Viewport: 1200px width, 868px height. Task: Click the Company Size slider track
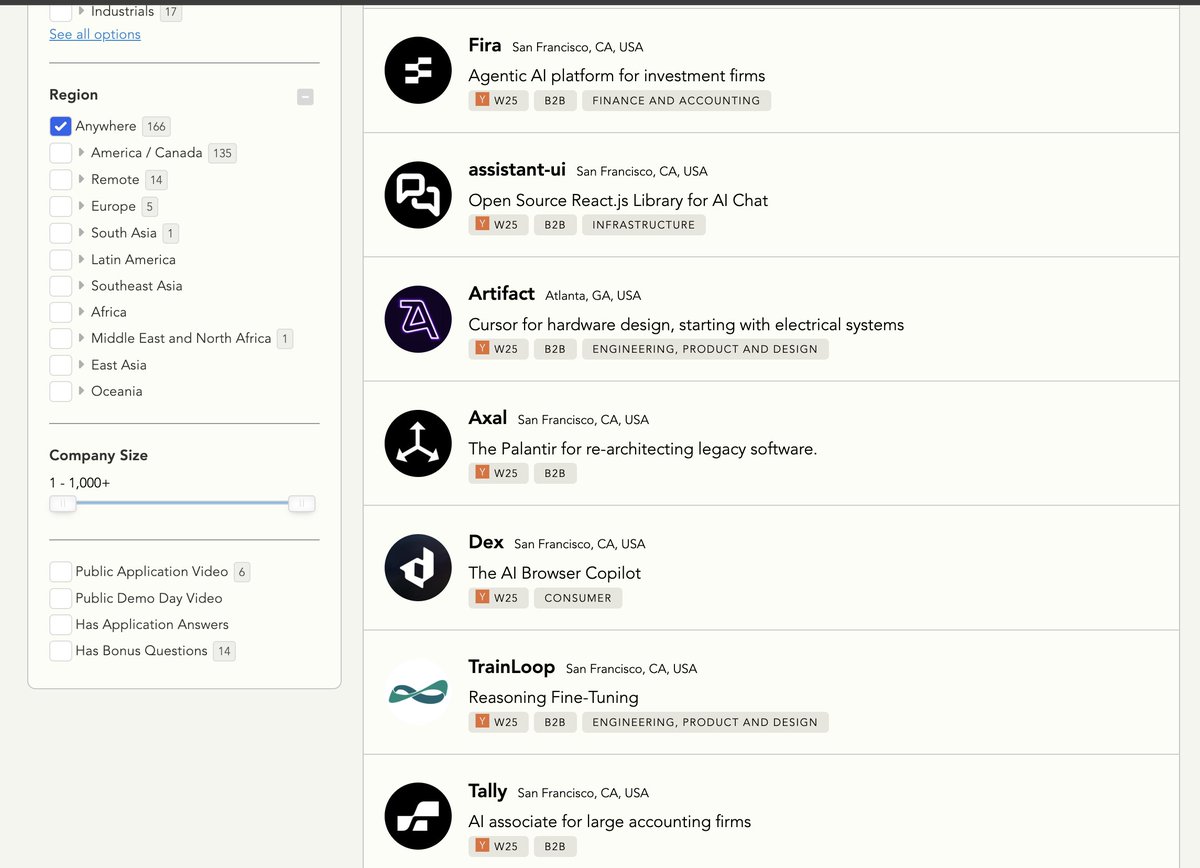coord(182,503)
